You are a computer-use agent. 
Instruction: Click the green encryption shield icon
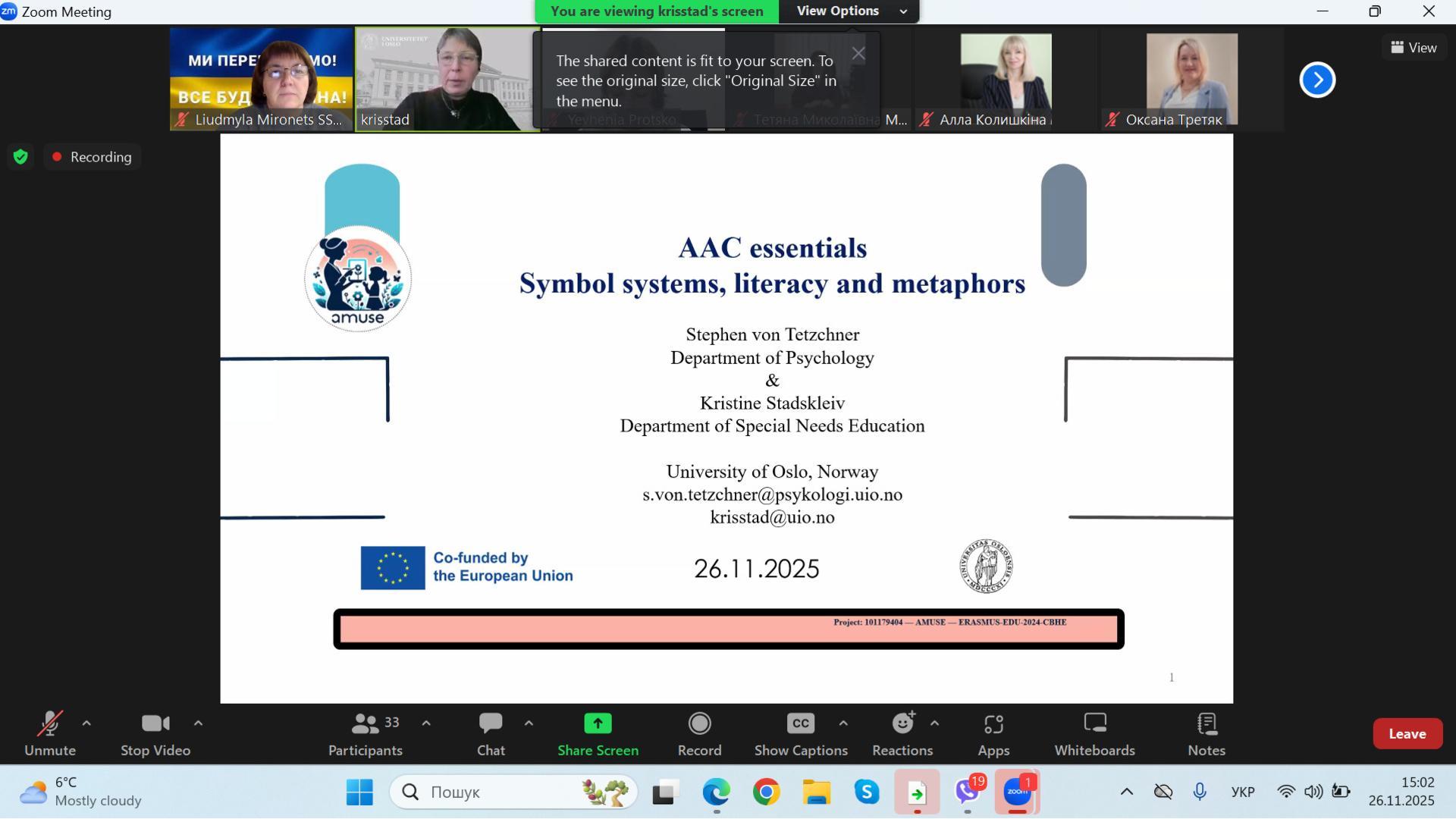click(20, 157)
